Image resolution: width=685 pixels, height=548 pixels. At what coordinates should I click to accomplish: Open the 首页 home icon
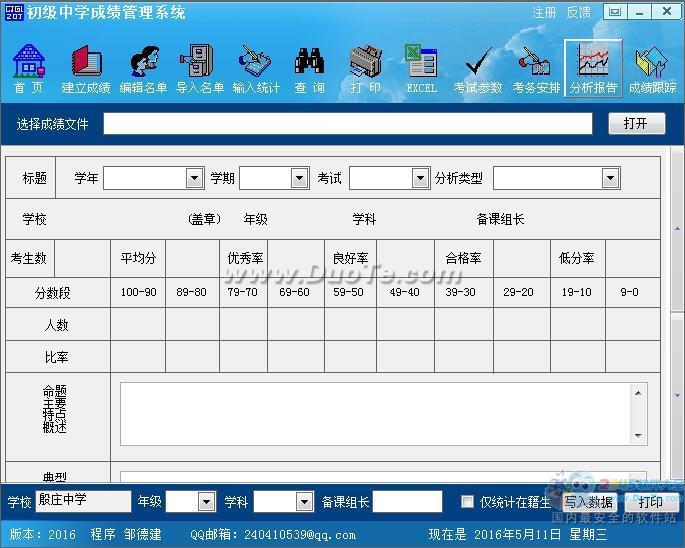[x=29, y=69]
